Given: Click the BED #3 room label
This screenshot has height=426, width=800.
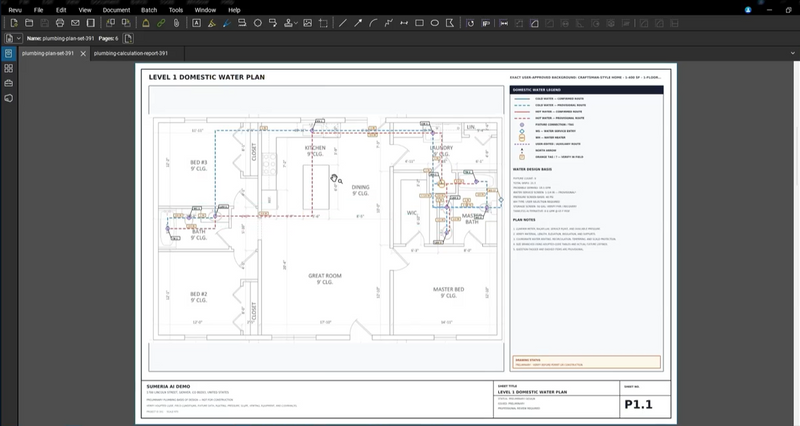Looking at the screenshot, I should point(198,162).
